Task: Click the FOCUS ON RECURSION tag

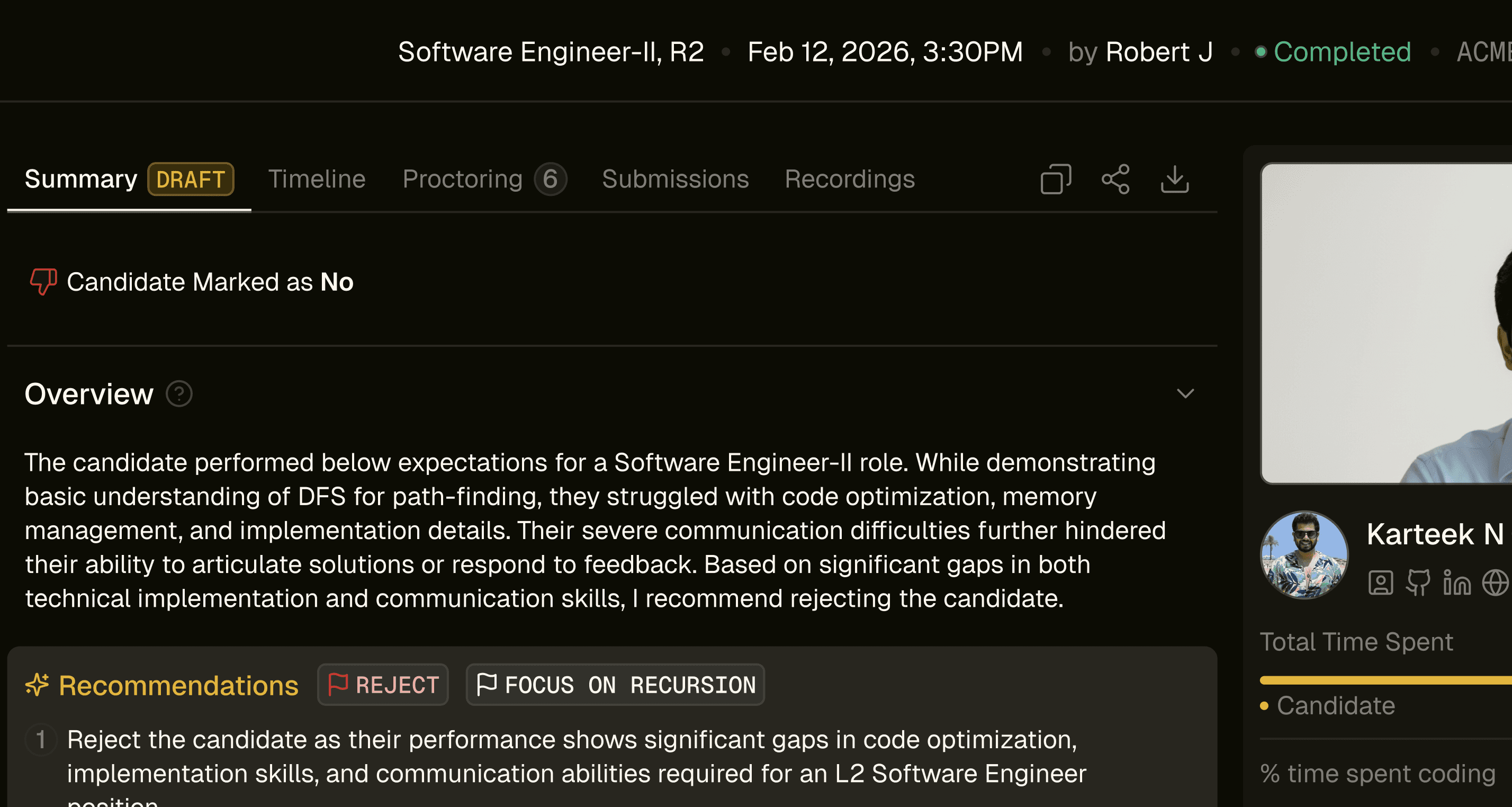Action: click(x=615, y=685)
